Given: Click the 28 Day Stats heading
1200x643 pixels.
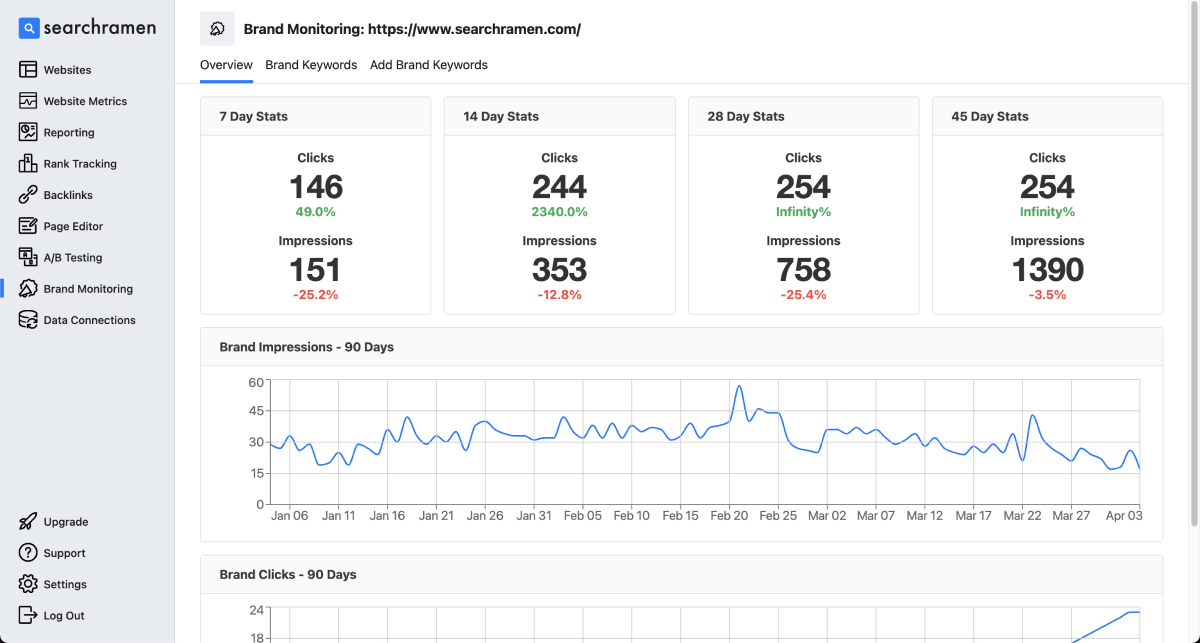Looking at the screenshot, I should click(x=746, y=116).
